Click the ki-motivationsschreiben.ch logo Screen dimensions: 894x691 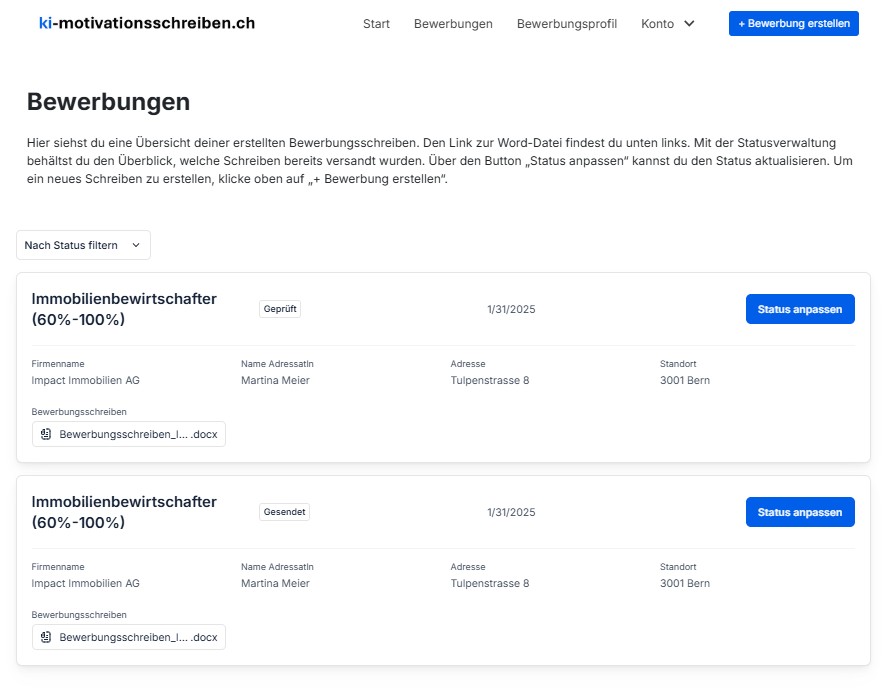(x=146, y=23)
